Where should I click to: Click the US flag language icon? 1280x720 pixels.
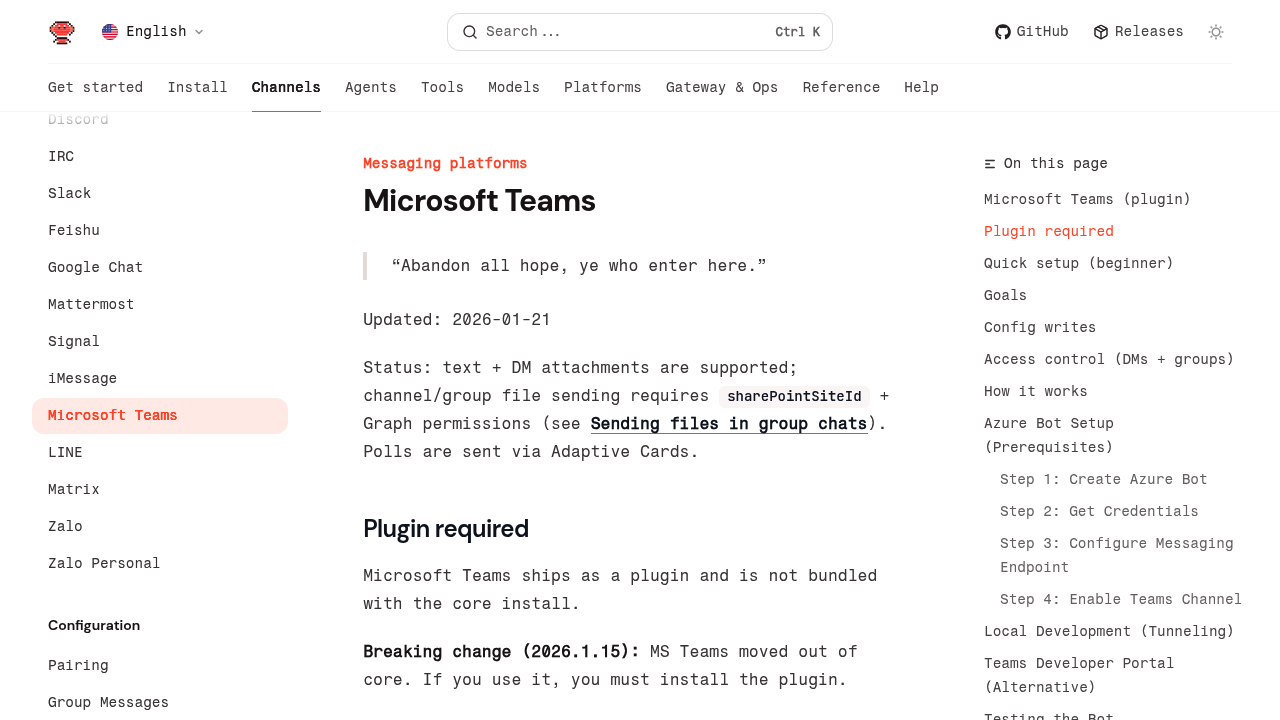point(110,32)
